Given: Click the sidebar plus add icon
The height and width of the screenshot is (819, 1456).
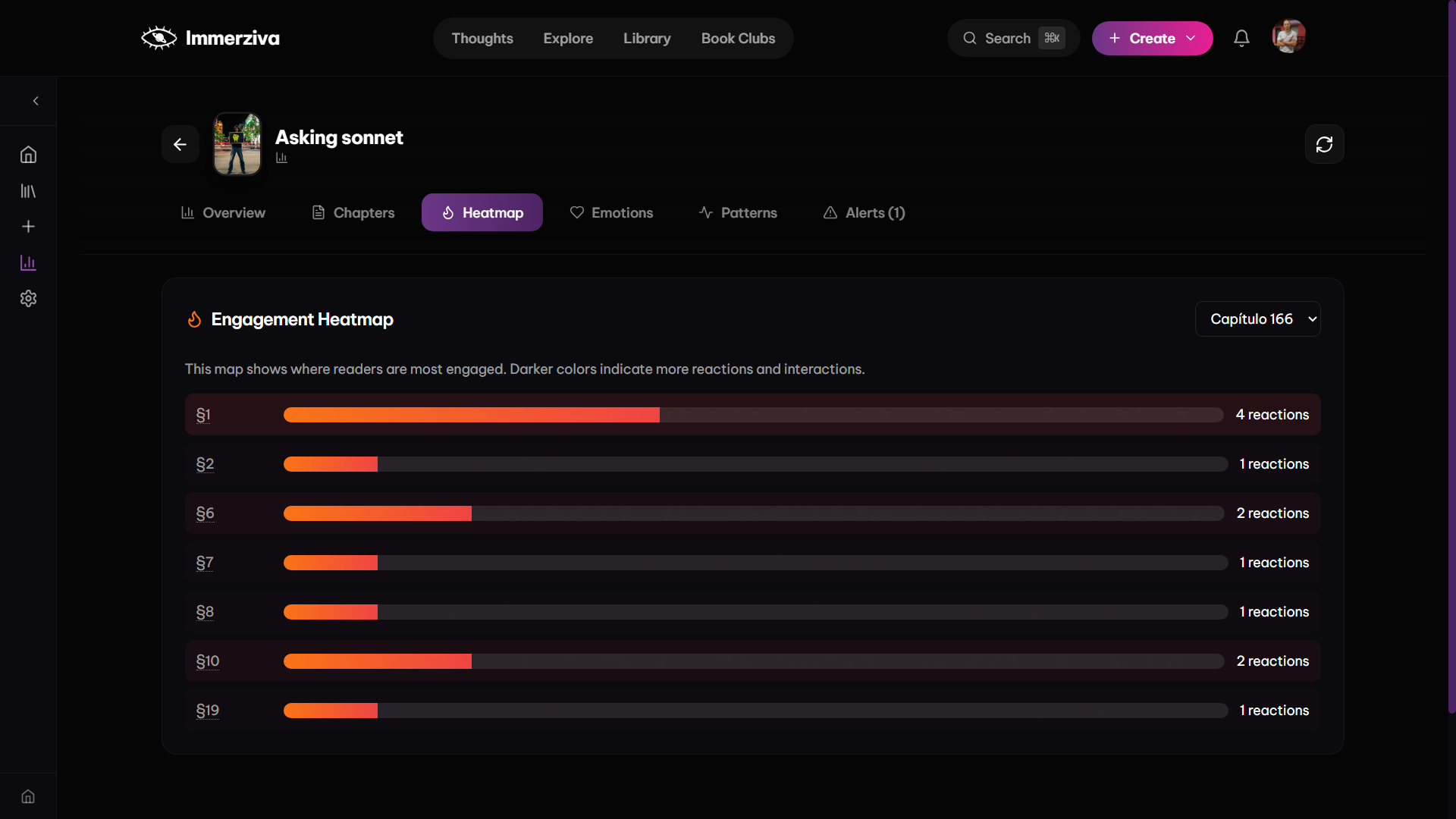Looking at the screenshot, I should [28, 227].
